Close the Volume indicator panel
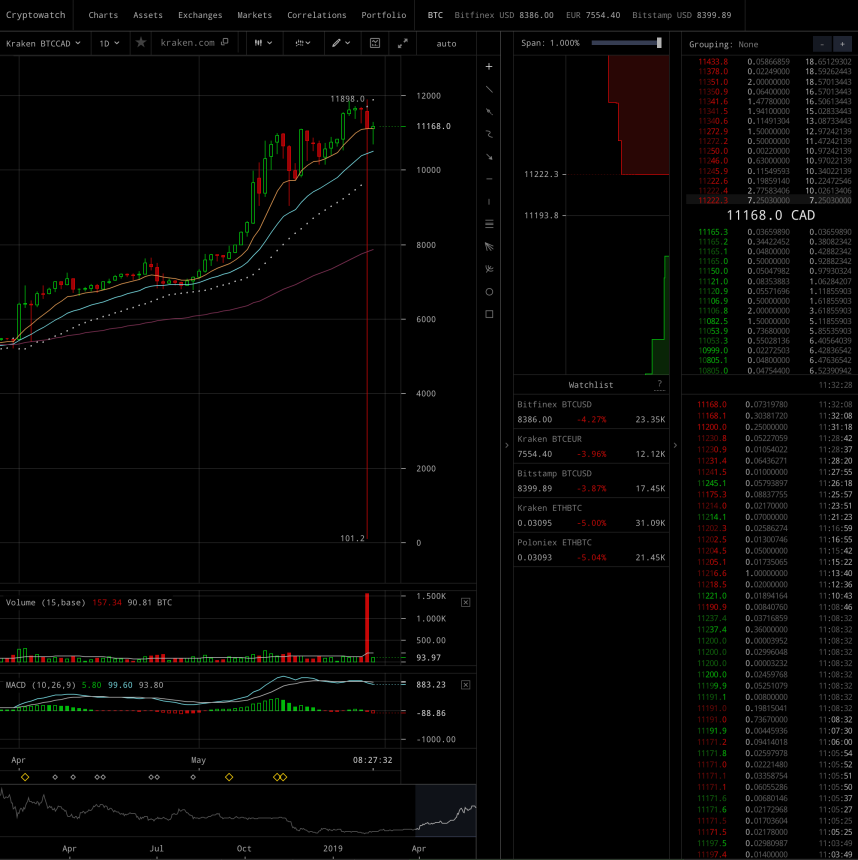Image resolution: width=858 pixels, height=860 pixels. point(465,602)
